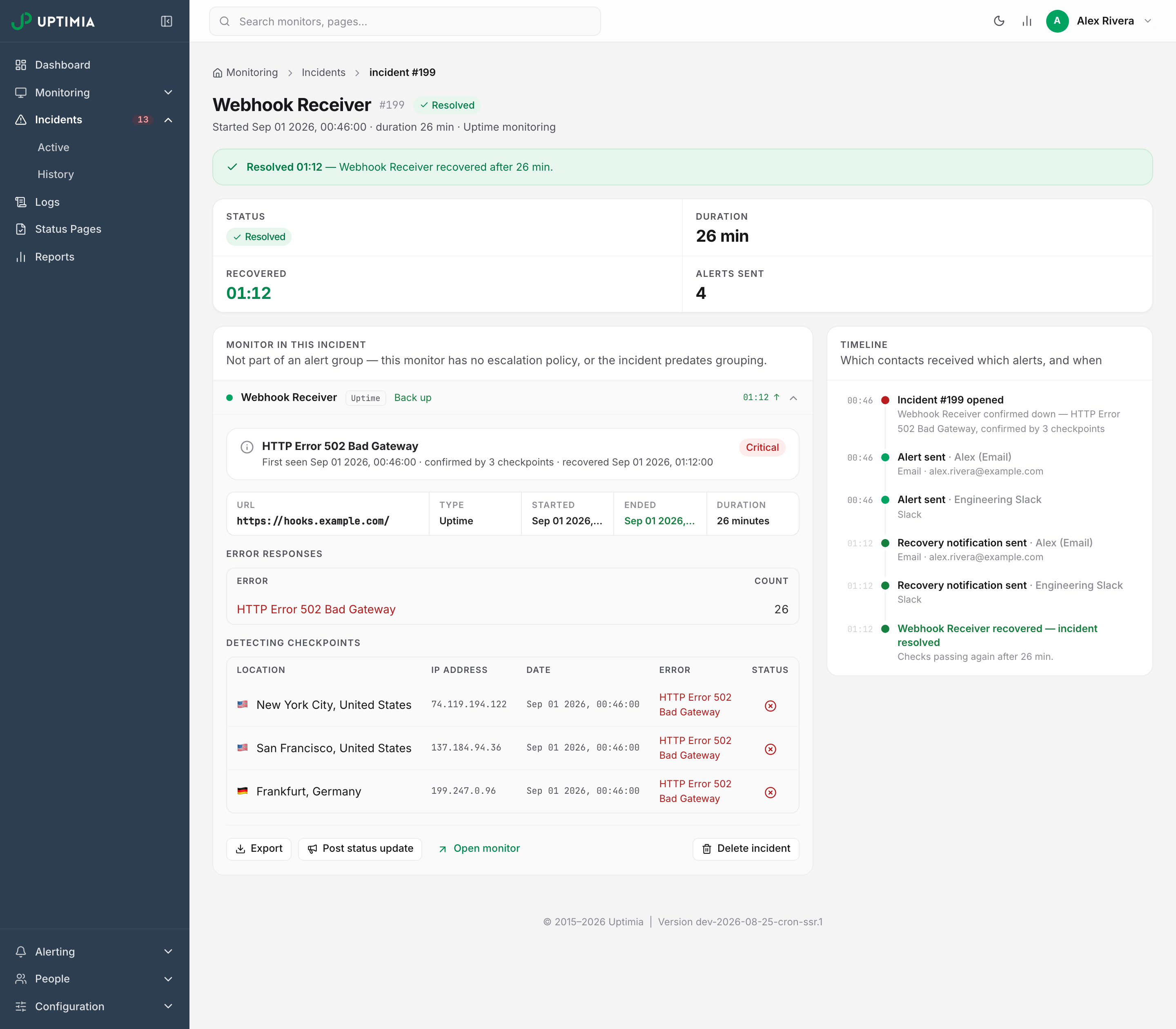Open monitor link
The width and height of the screenshot is (1176, 1029).
tap(479, 849)
